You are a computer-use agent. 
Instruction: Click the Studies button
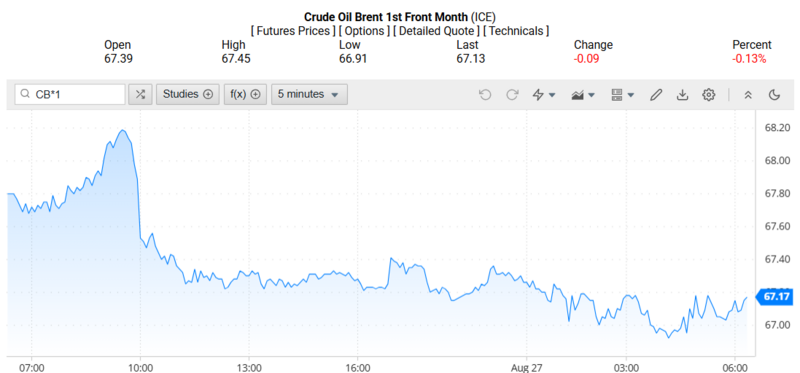[x=188, y=94]
